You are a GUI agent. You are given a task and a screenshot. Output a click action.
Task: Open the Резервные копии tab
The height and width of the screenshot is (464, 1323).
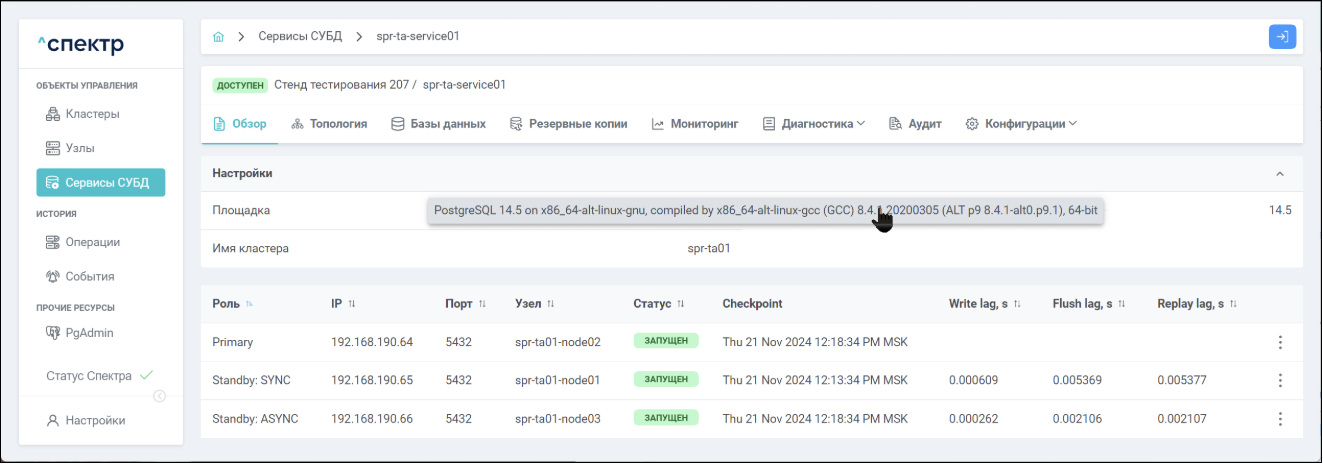pos(568,124)
